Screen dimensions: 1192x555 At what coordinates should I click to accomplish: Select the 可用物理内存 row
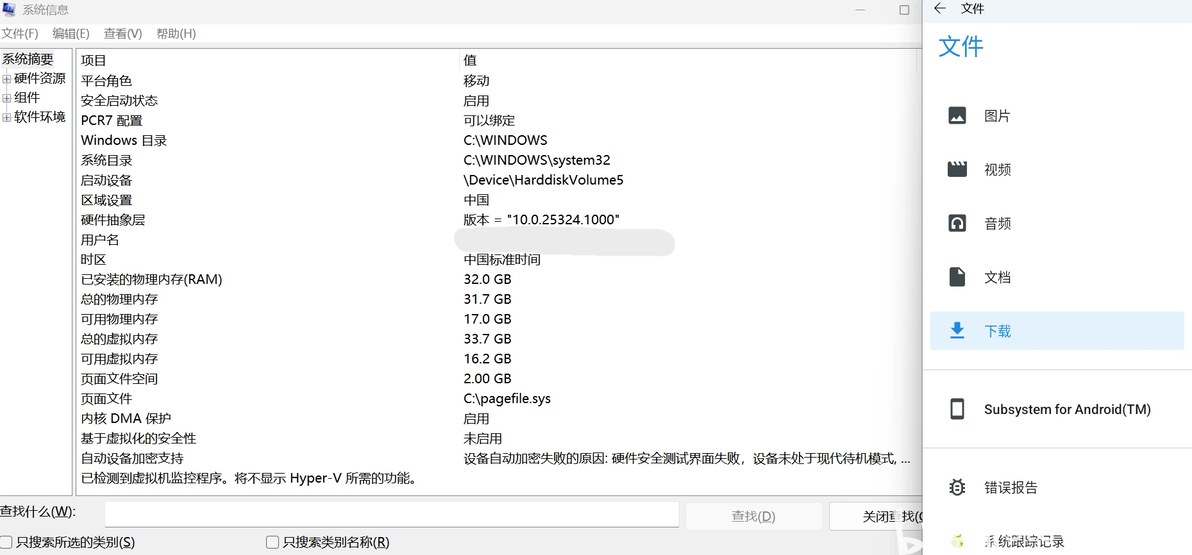tap(497, 319)
